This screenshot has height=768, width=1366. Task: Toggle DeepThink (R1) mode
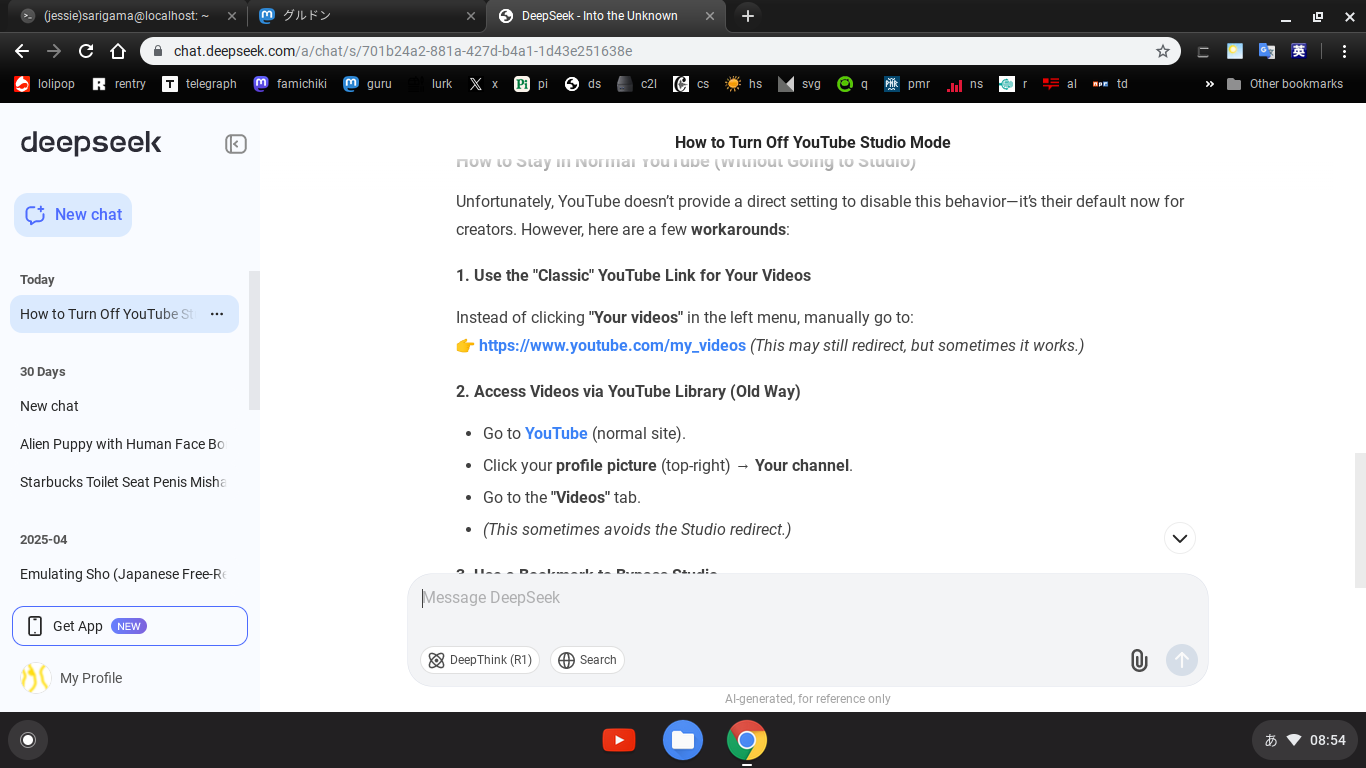point(480,660)
